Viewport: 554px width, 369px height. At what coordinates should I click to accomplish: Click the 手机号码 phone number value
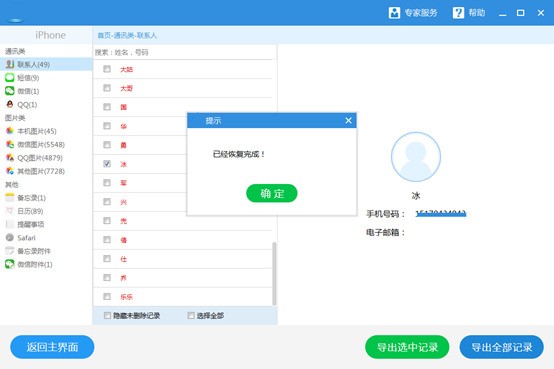click(441, 213)
